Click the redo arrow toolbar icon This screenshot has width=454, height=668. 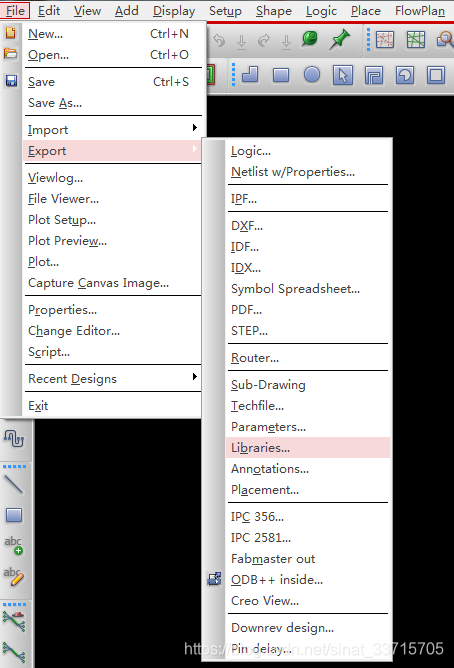(264, 41)
